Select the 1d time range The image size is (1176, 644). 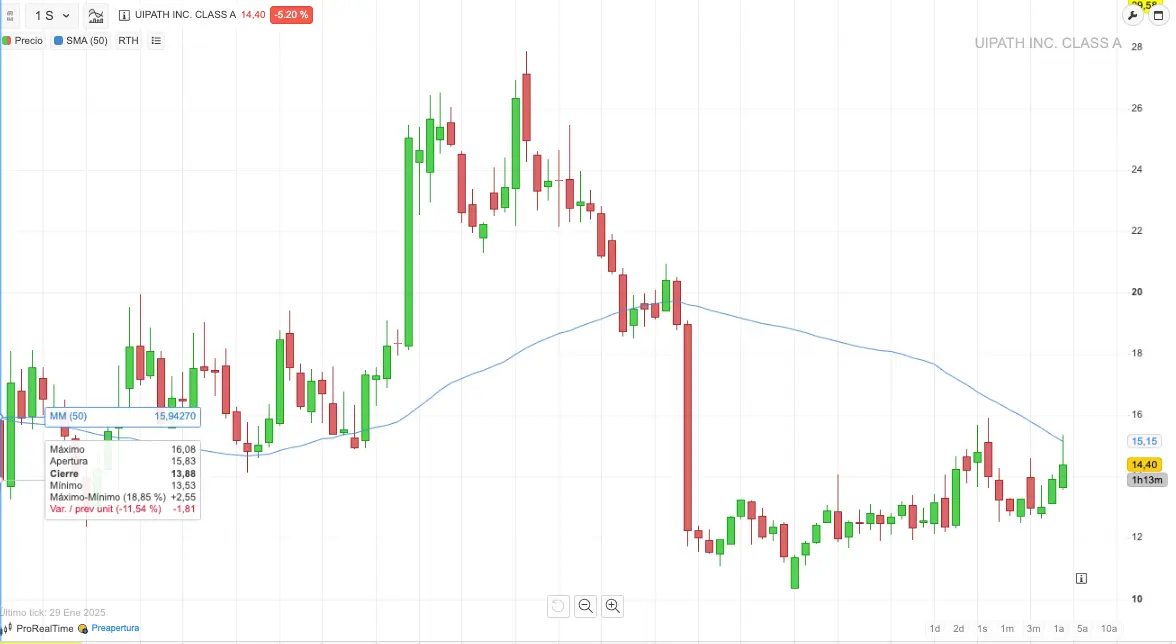click(x=934, y=629)
